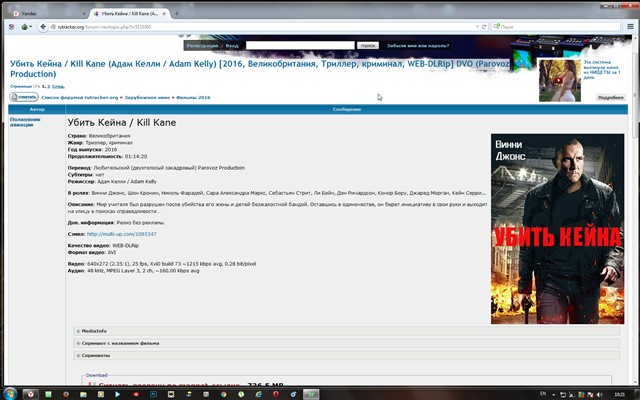
Task: Click the volume speaker tray icon
Action: click(599, 394)
